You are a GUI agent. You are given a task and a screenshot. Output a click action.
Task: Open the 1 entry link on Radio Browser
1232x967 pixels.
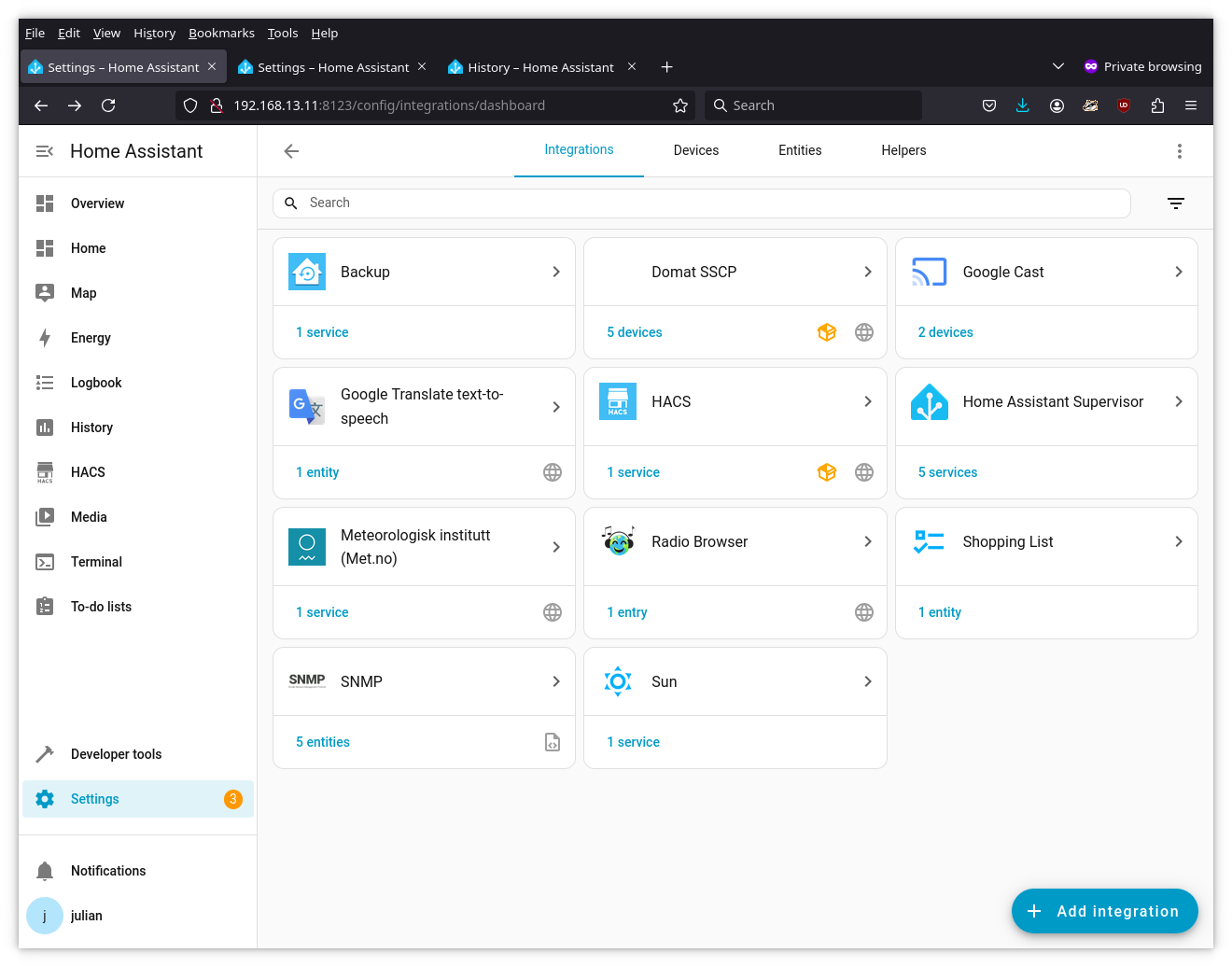coord(627,612)
